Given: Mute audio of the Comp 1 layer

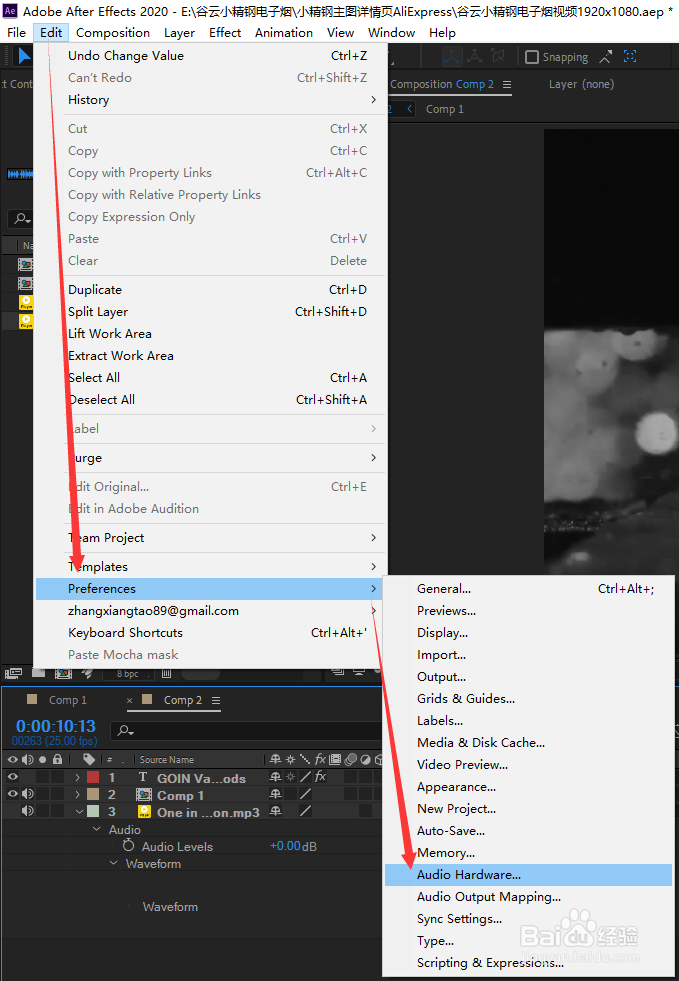Looking at the screenshot, I should 28,794.
